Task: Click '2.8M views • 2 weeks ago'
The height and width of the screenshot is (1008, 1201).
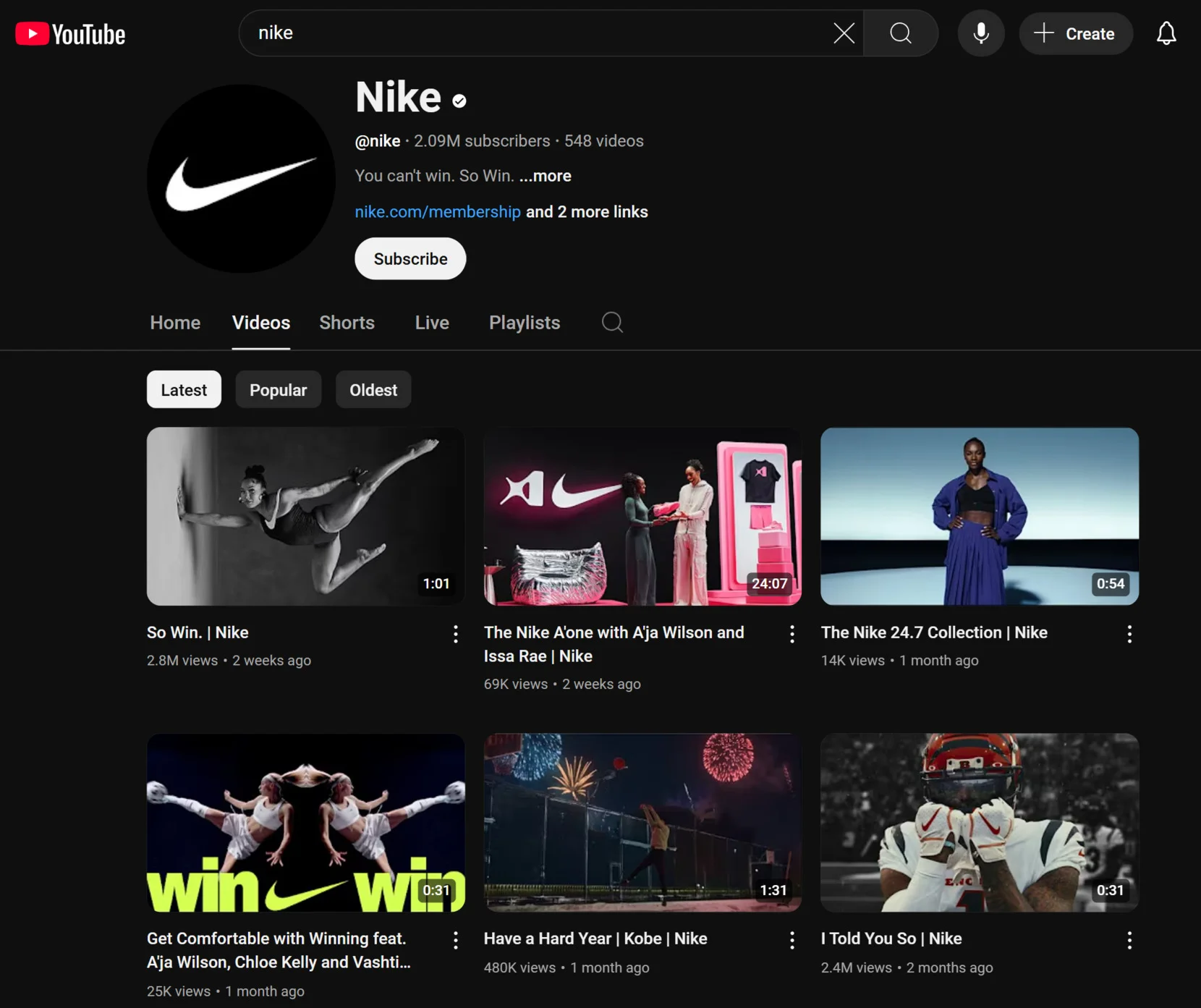Action: [229, 660]
